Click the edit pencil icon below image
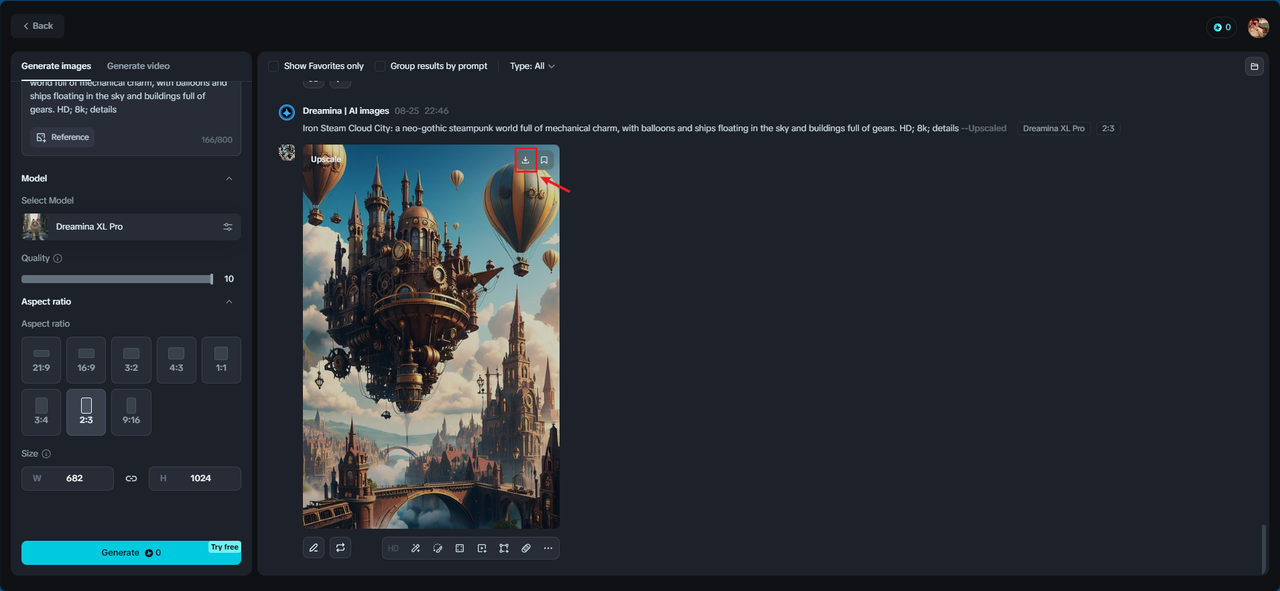 click(x=314, y=548)
